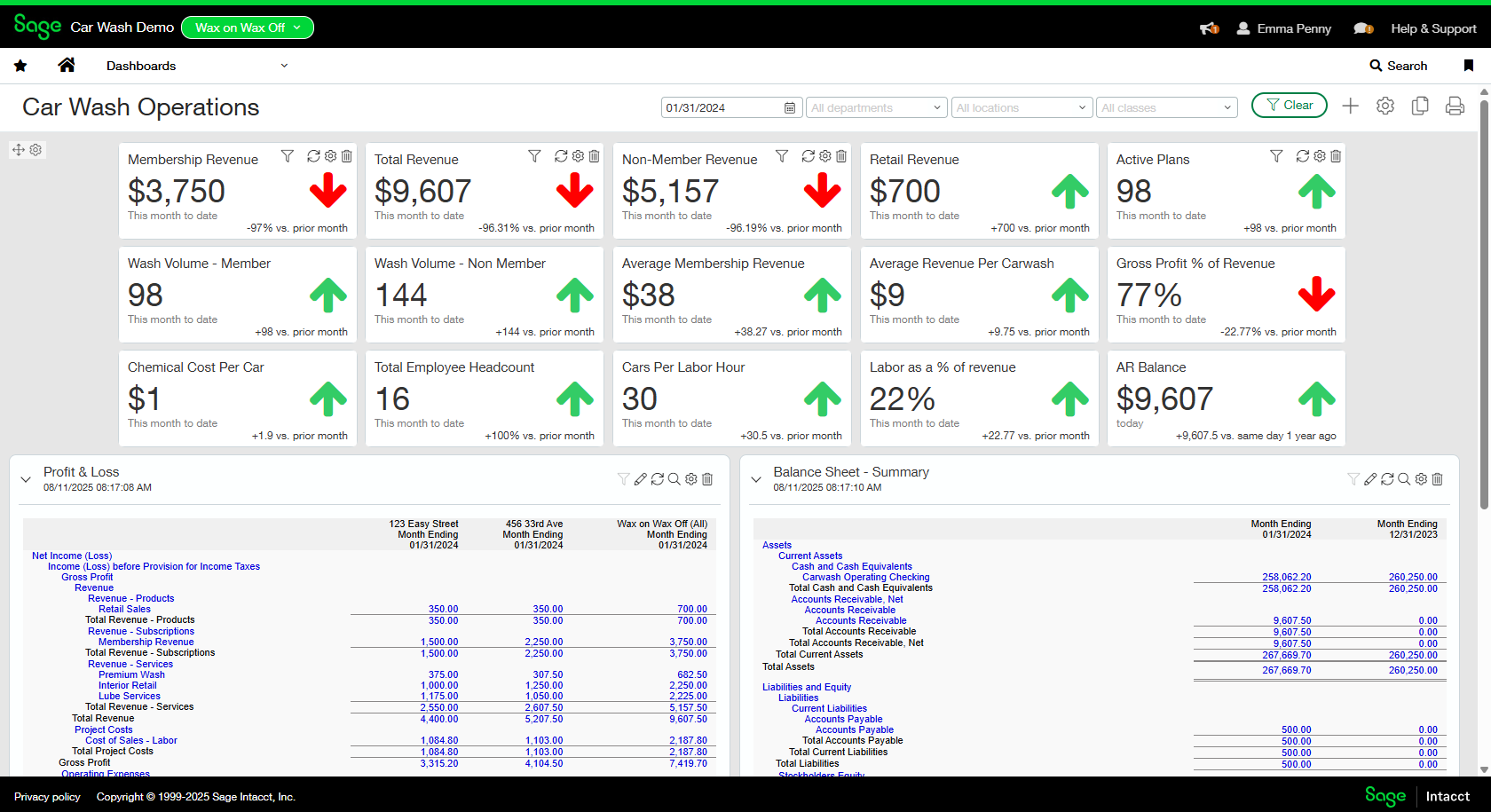Open the Membership Revenue widget filter

[x=287, y=155]
